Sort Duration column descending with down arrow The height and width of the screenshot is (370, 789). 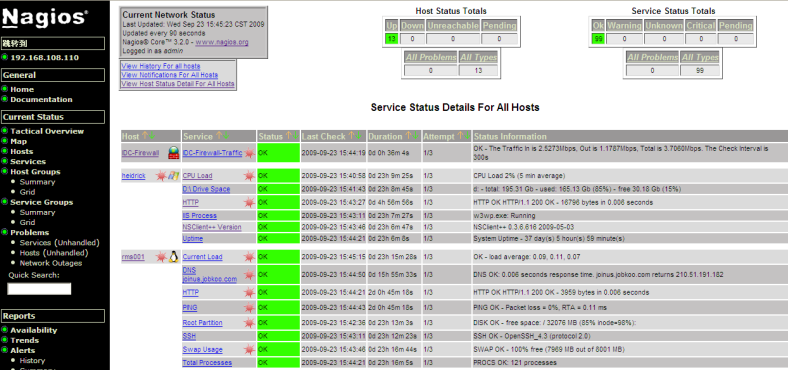tap(416, 136)
